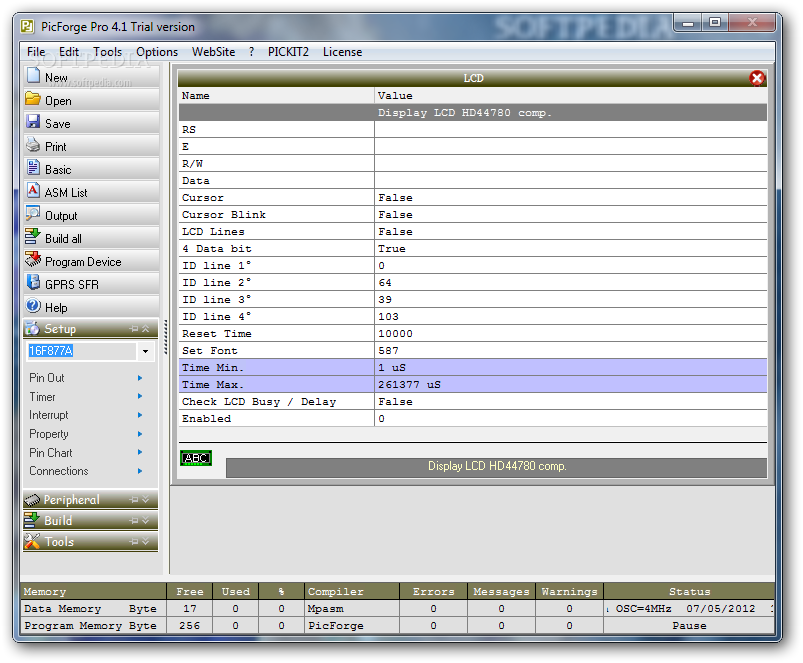Toggle Check LCD Busy / Delay value
Screen dimensions: 803x663
click(x=395, y=401)
